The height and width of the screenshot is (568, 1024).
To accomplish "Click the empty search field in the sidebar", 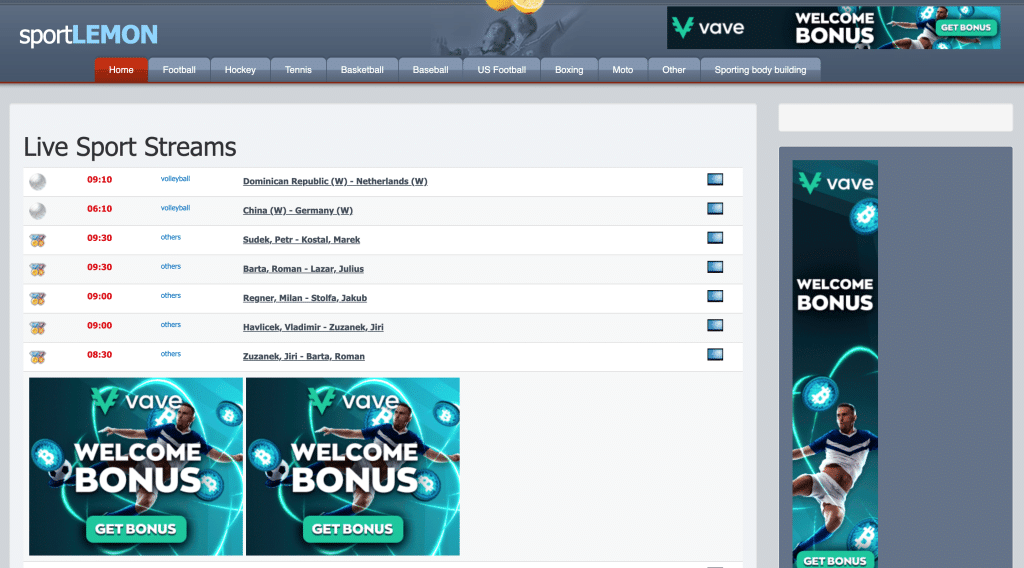I will click(895, 118).
